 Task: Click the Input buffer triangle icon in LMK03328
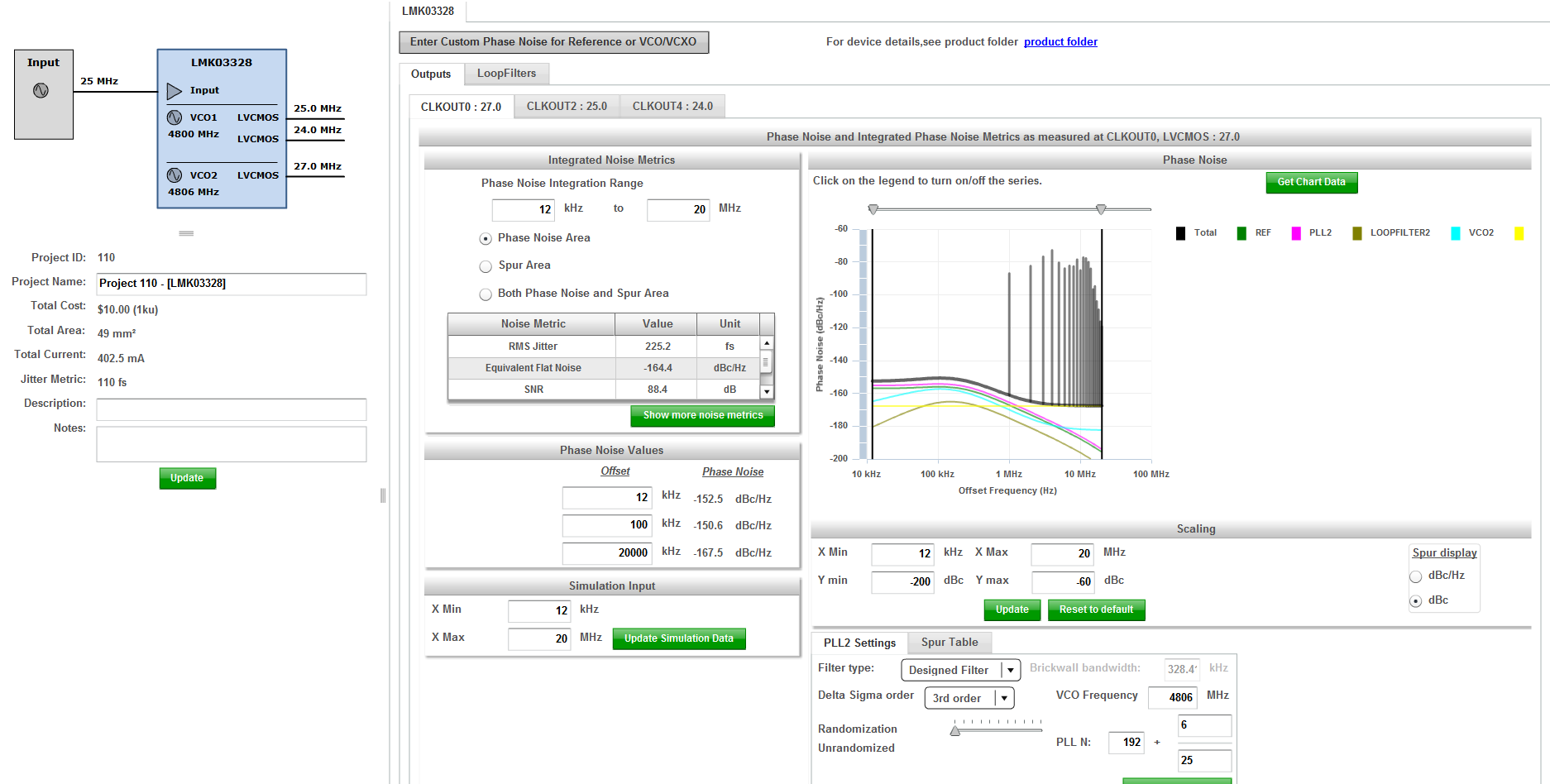coord(174,90)
